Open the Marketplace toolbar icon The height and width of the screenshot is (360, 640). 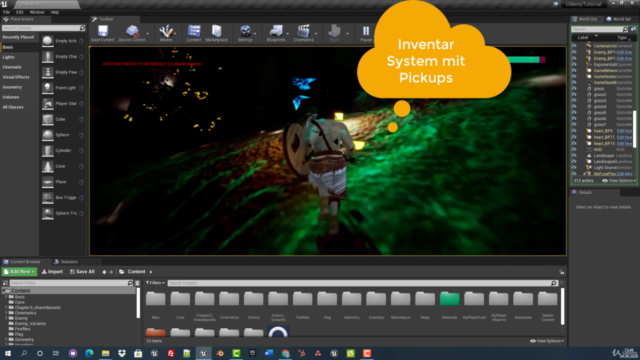[x=217, y=31]
